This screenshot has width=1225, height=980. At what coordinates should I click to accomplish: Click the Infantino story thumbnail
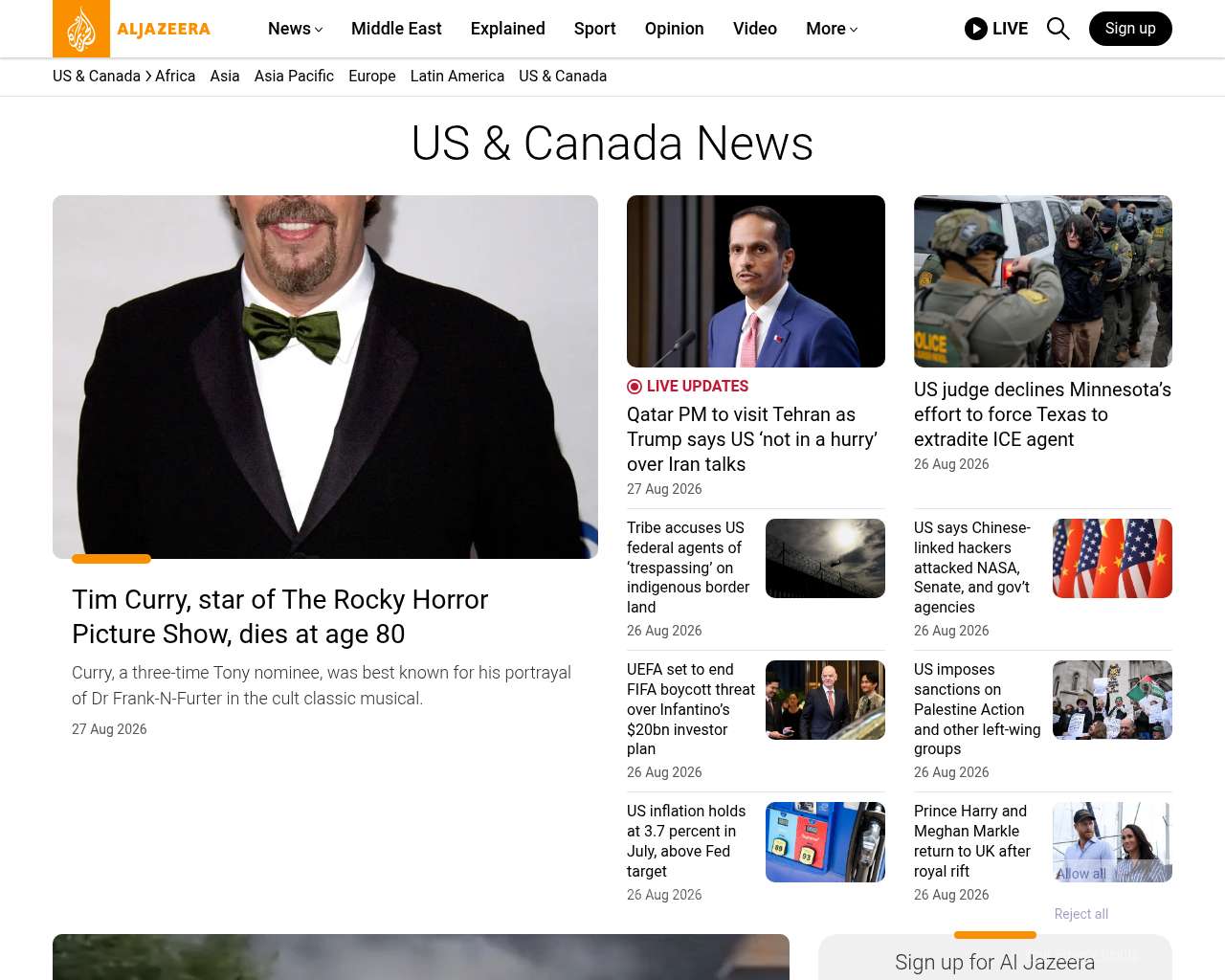[x=825, y=700]
